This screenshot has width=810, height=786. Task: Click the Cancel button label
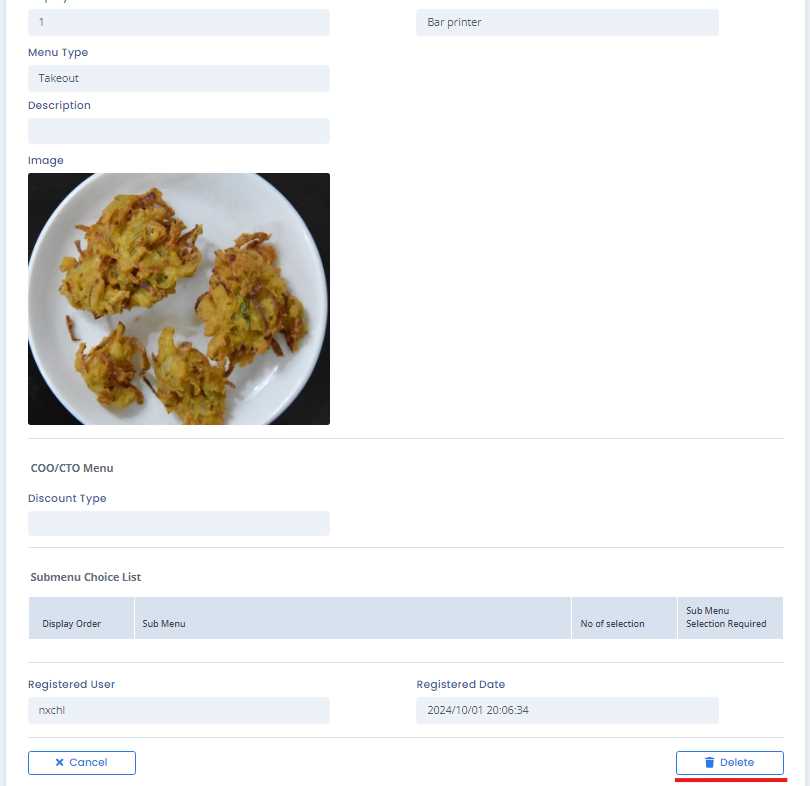(x=88, y=762)
